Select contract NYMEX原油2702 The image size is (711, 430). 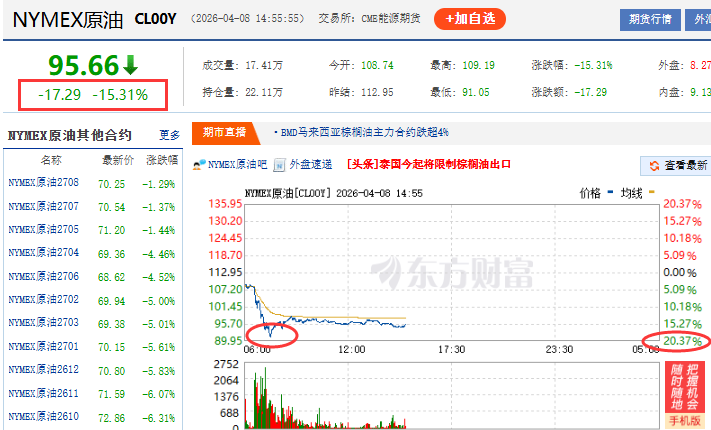[44, 299]
